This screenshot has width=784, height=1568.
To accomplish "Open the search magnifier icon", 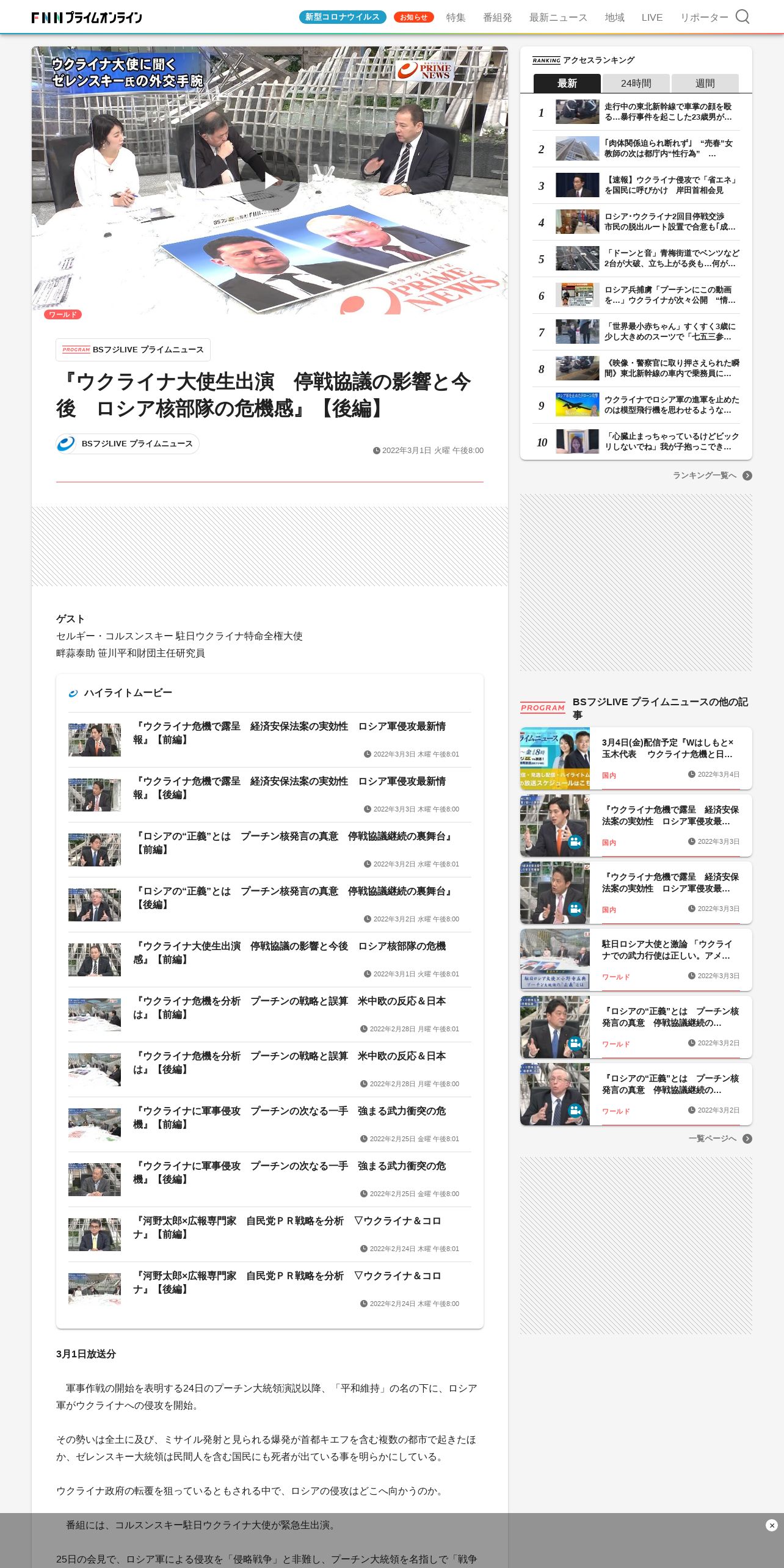I will (742, 16).
